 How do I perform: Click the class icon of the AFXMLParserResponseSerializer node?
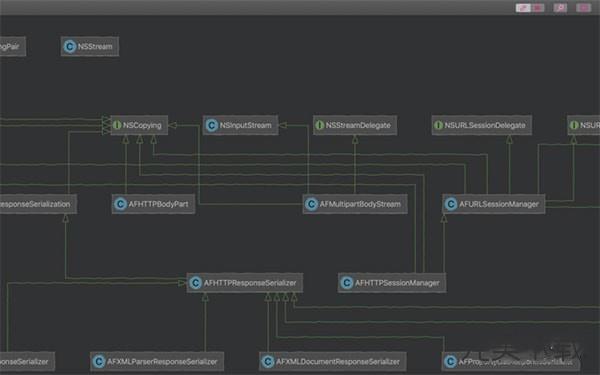tap(99, 362)
